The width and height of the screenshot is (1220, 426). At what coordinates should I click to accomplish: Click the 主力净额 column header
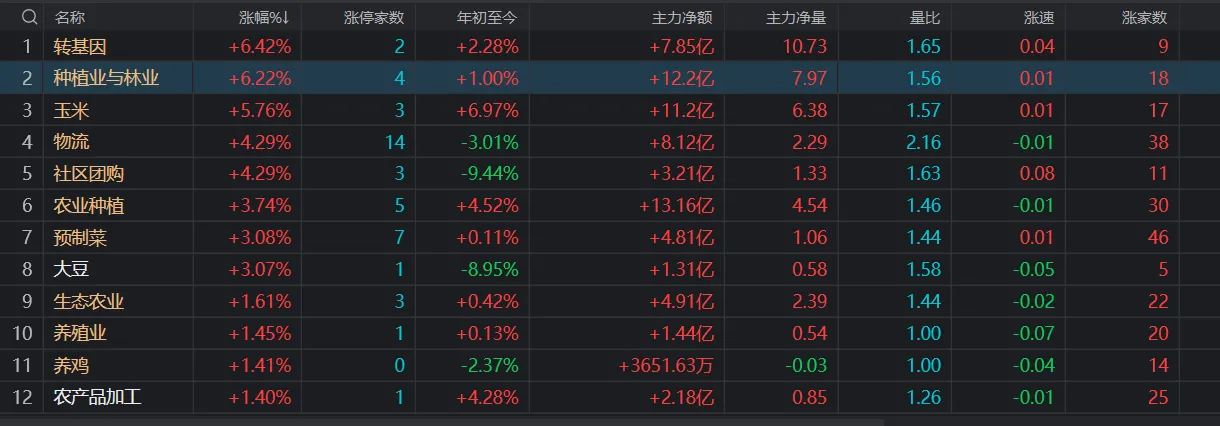pyautogui.click(x=684, y=17)
